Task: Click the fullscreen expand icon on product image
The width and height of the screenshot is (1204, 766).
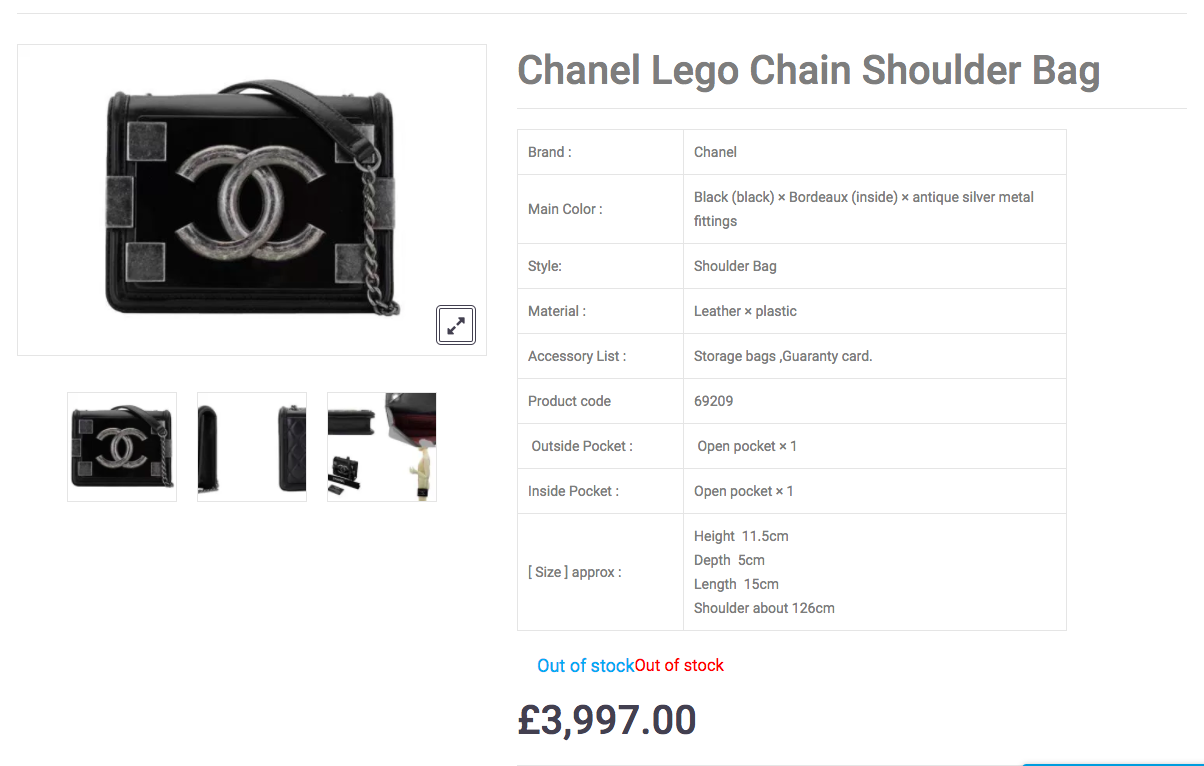Action: click(x=456, y=325)
